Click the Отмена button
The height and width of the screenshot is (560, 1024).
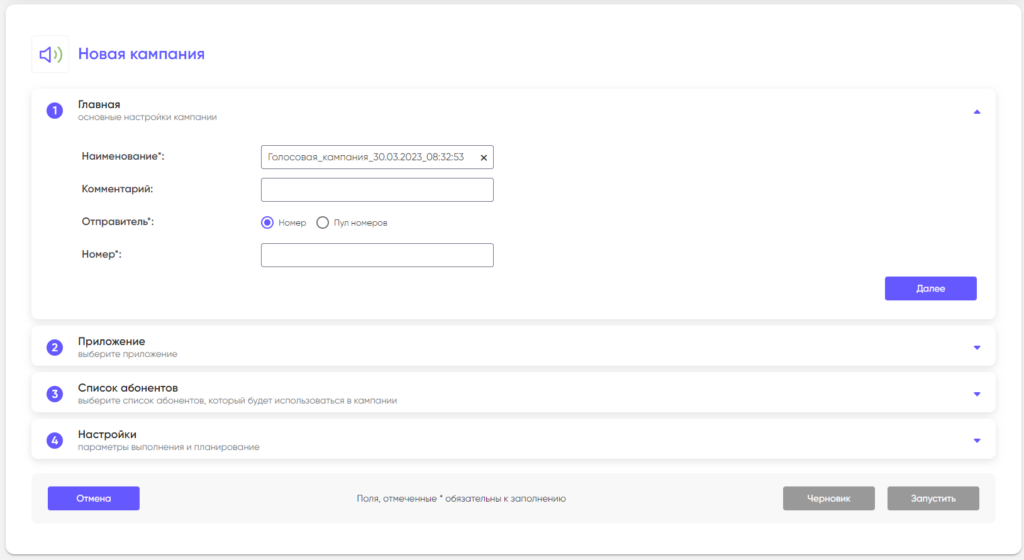[x=93, y=498]
